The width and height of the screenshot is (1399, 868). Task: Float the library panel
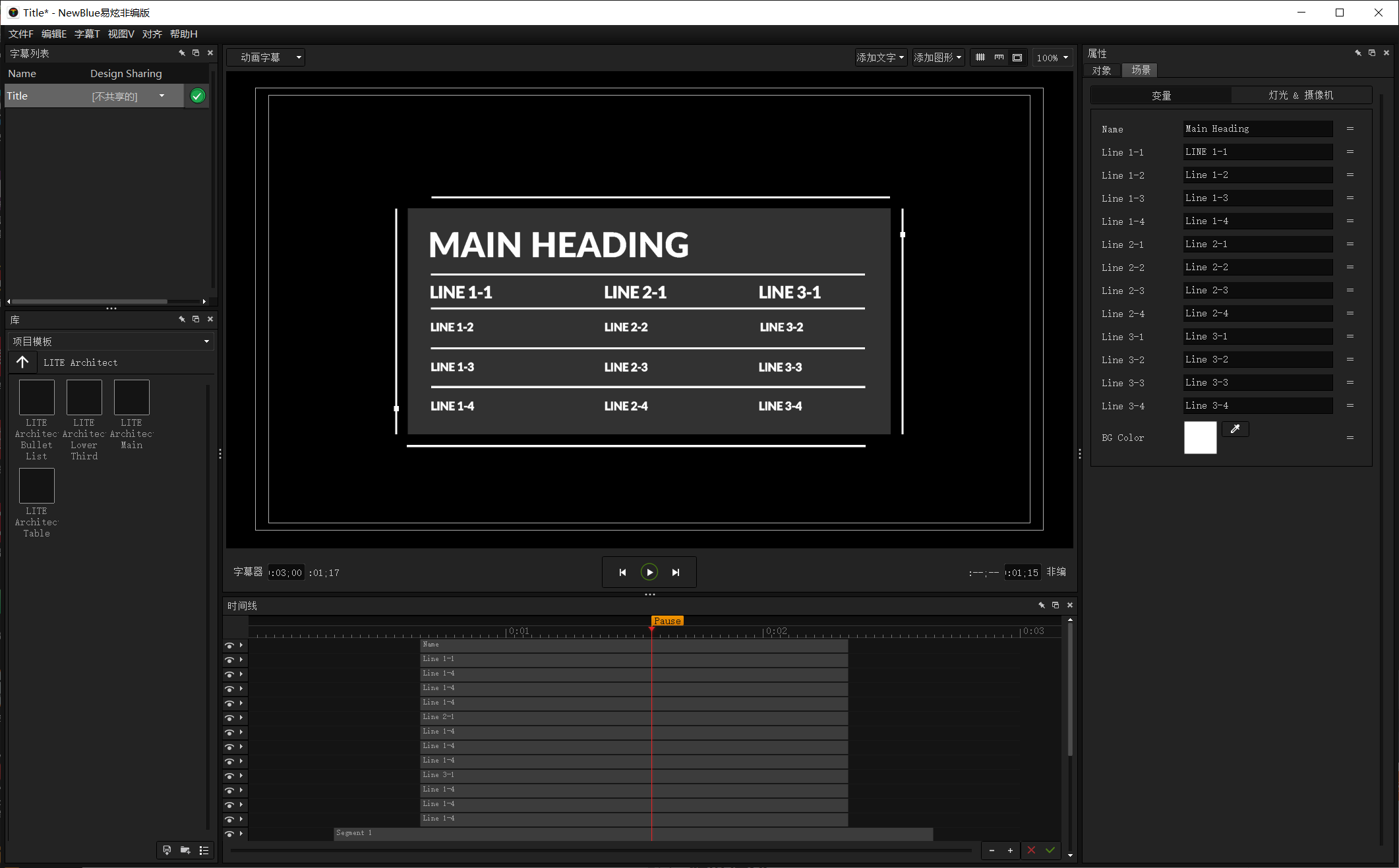(196, 319)
